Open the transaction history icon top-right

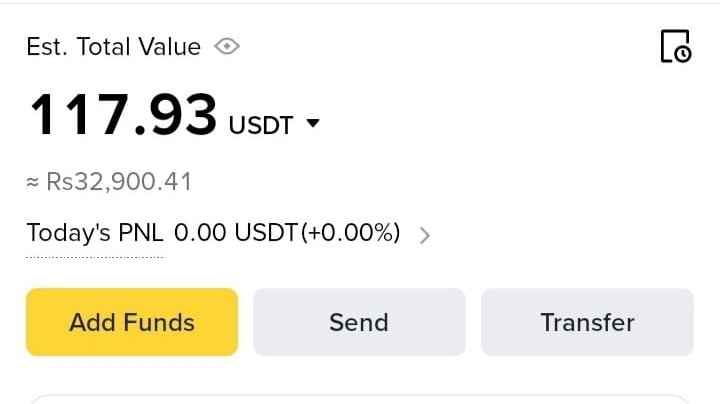[x=675, y=46]
